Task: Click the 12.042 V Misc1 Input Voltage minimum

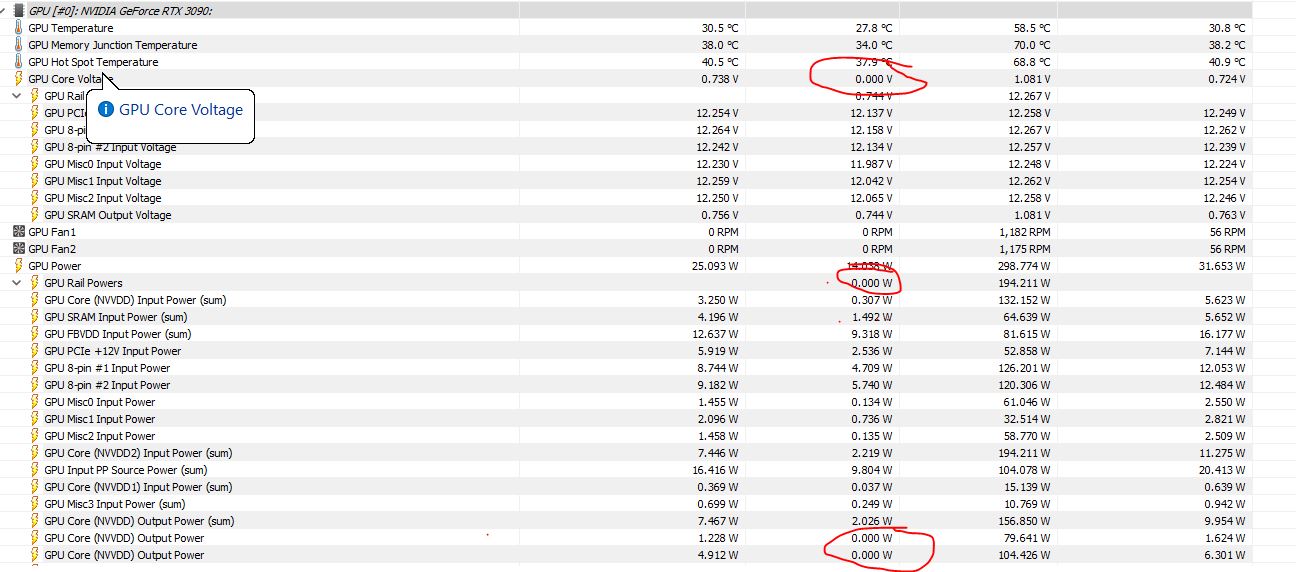Action: click(872, 181)
